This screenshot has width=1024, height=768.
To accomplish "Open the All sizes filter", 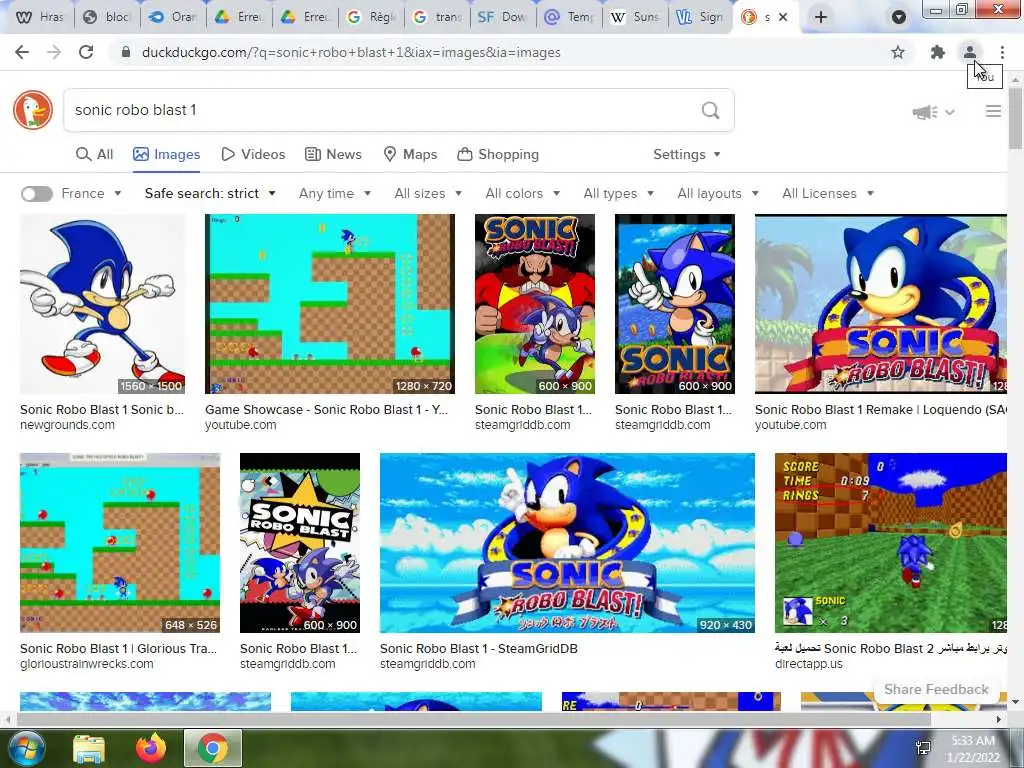I will tap(428, 193).
